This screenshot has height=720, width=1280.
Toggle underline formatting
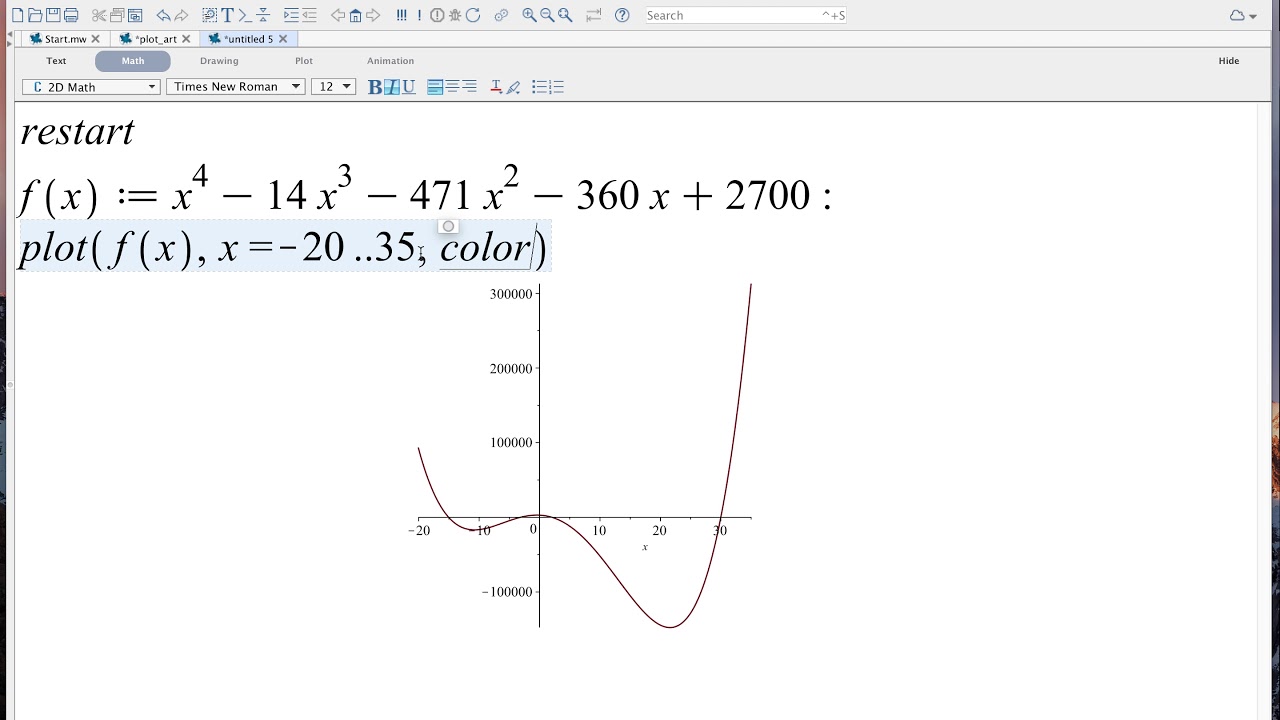click(x=408, y=87)
